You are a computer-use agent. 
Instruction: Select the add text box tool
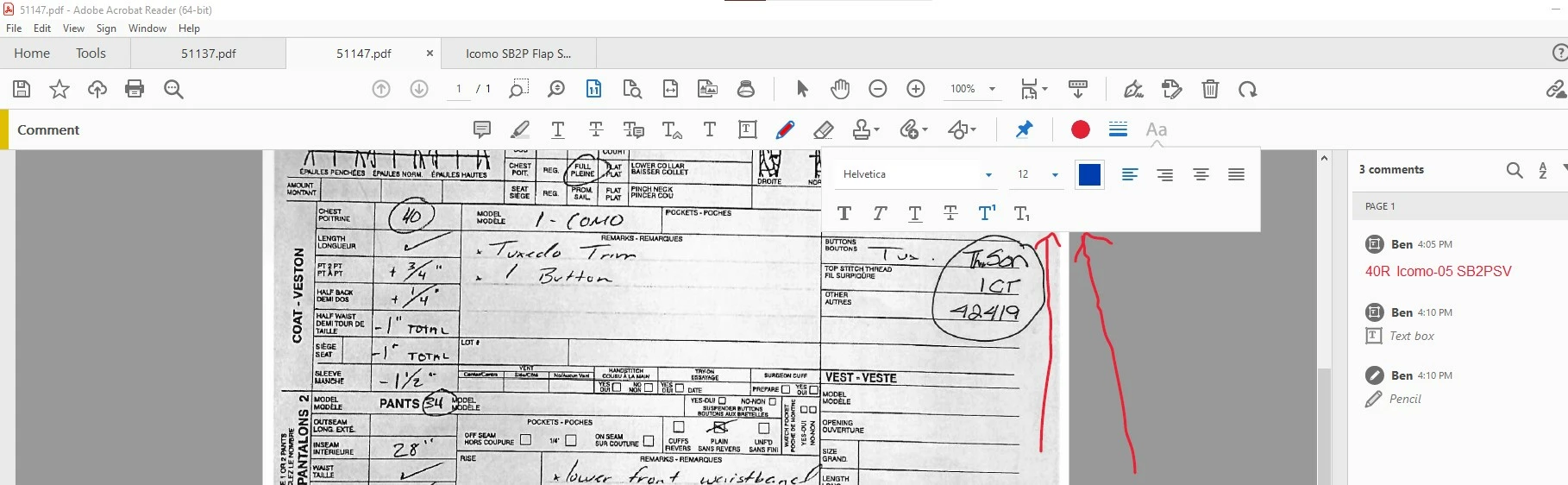(748, 129)
